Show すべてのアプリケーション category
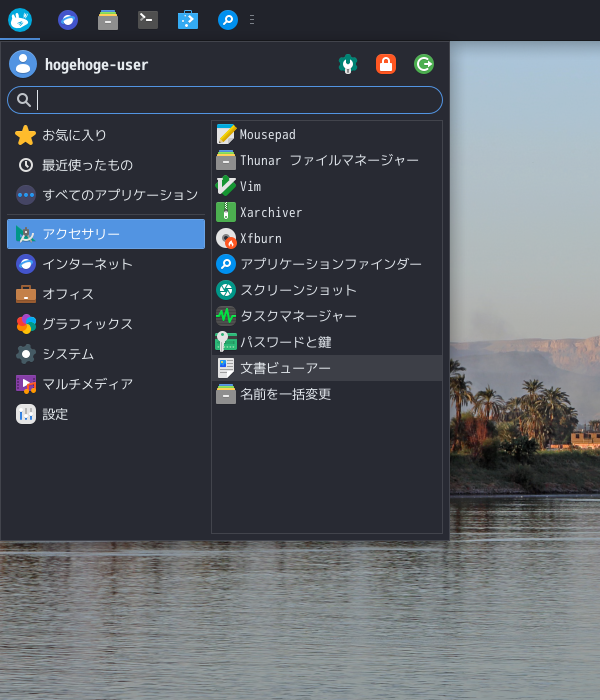The height and width of the screenshot is (700, 600). (x=106, y=195)
